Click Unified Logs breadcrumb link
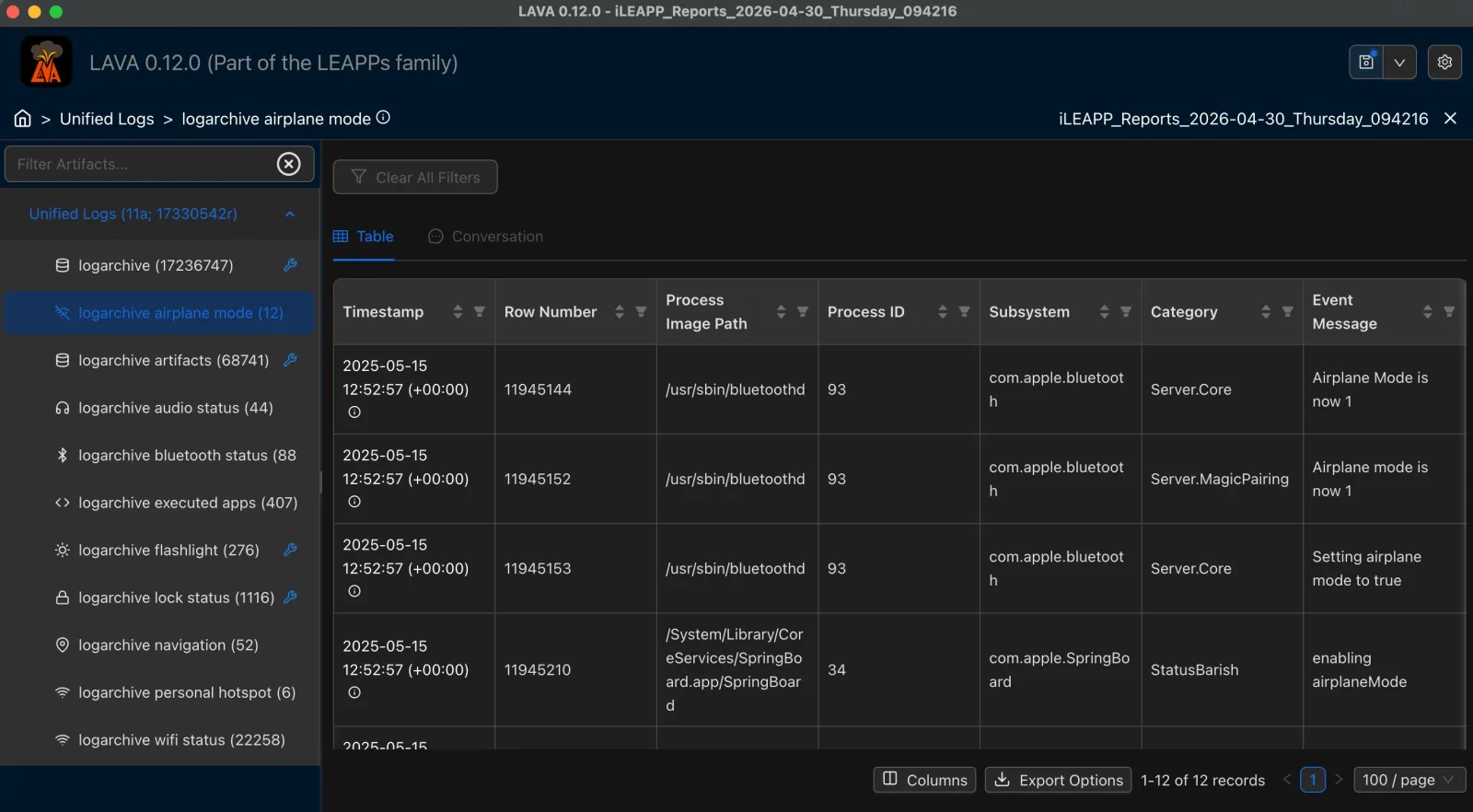This screenshot has width=1473, height=812. point(107,119)
